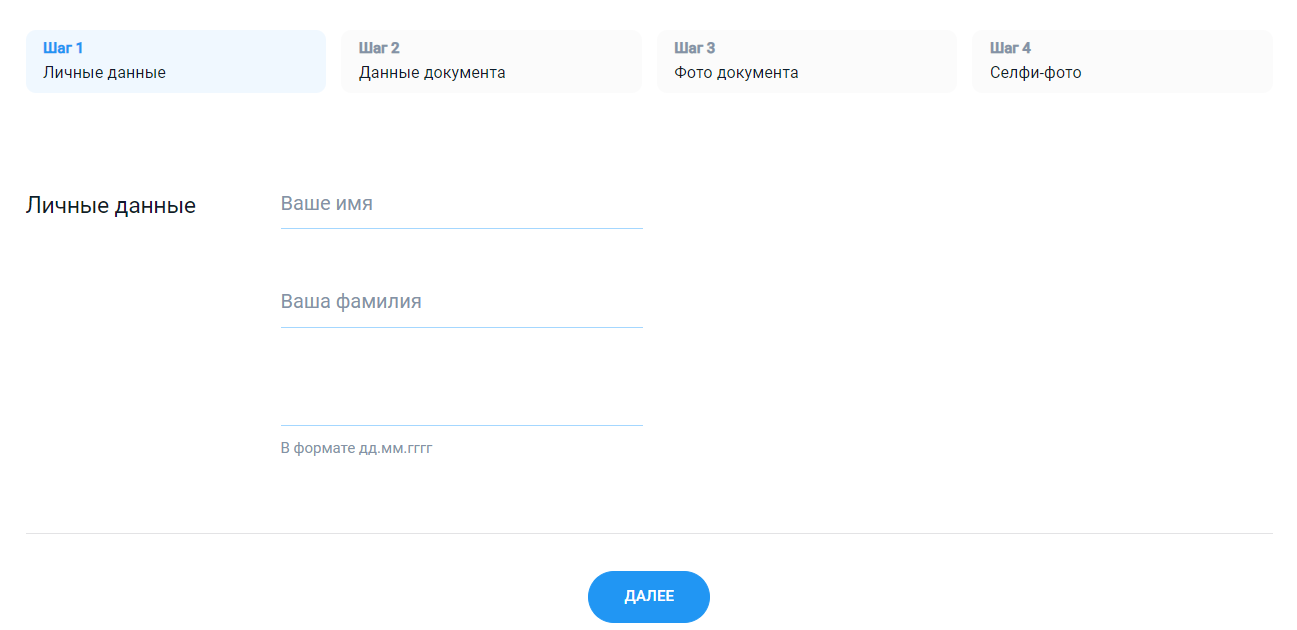Click the Ваша фамилия placeholder text

click(x=351, y=302)
